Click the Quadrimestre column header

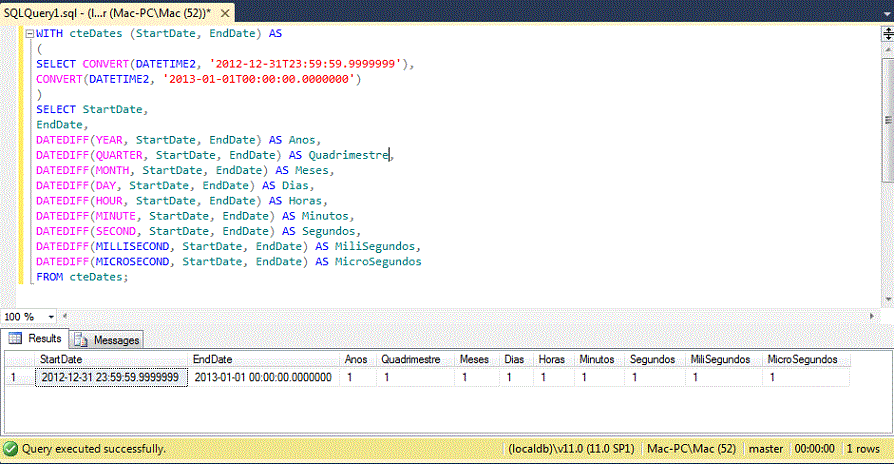pos(416,360)
